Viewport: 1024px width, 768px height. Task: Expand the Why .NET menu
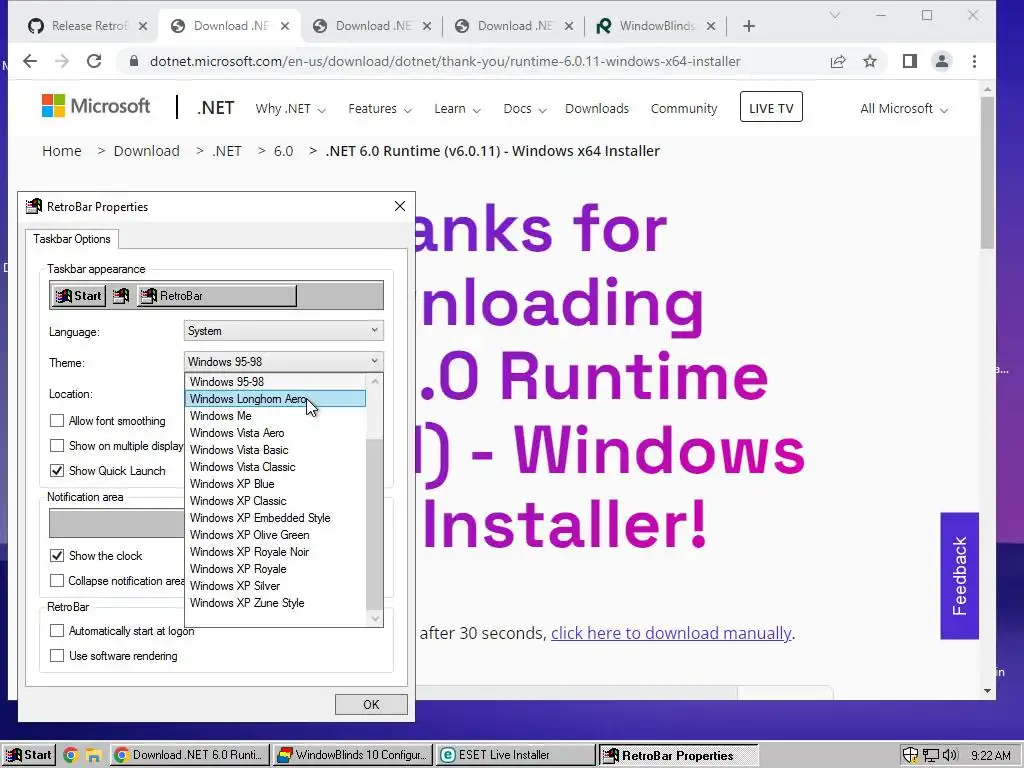coord(290,108)
